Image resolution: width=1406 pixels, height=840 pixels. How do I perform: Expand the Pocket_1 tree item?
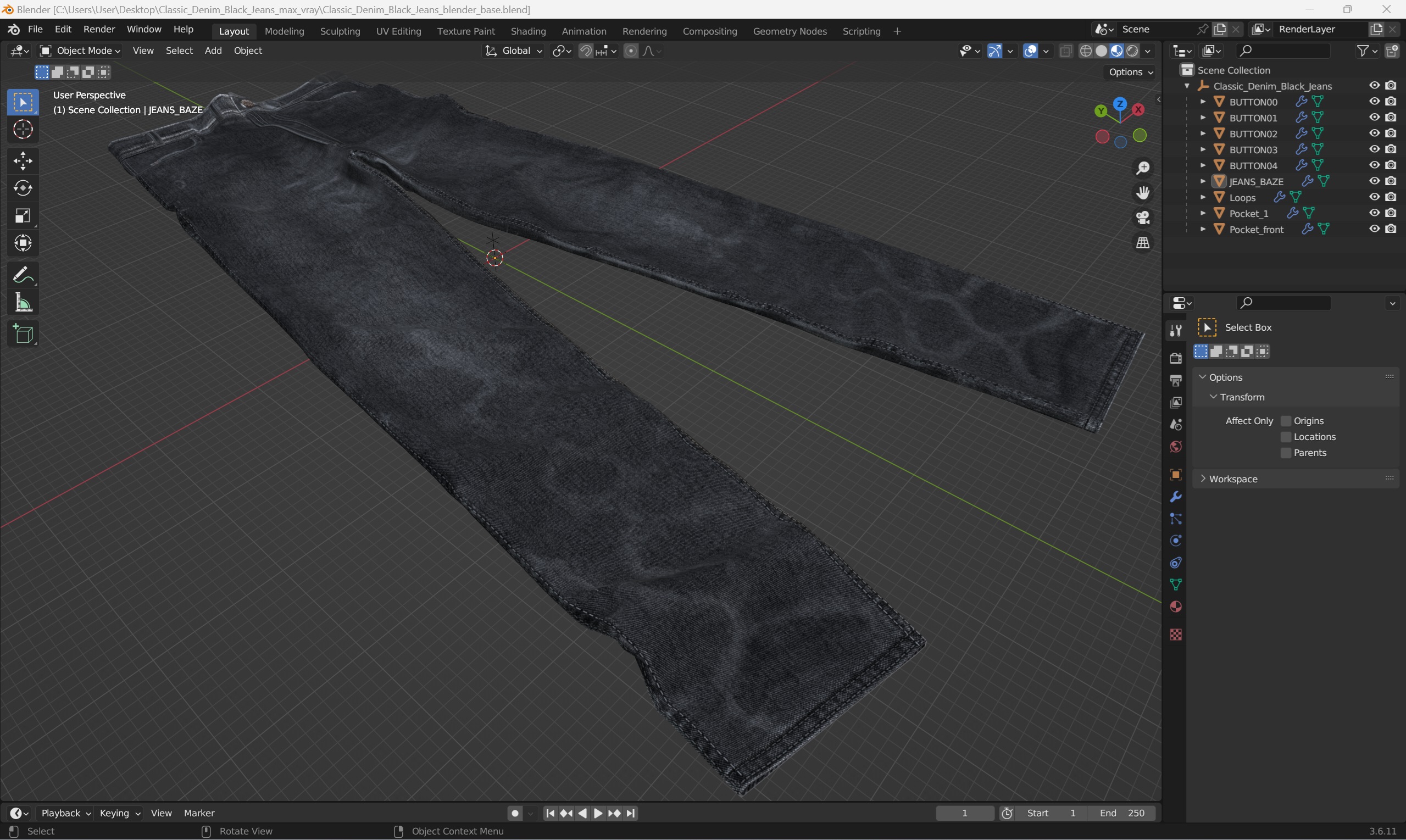[1203, 213]
